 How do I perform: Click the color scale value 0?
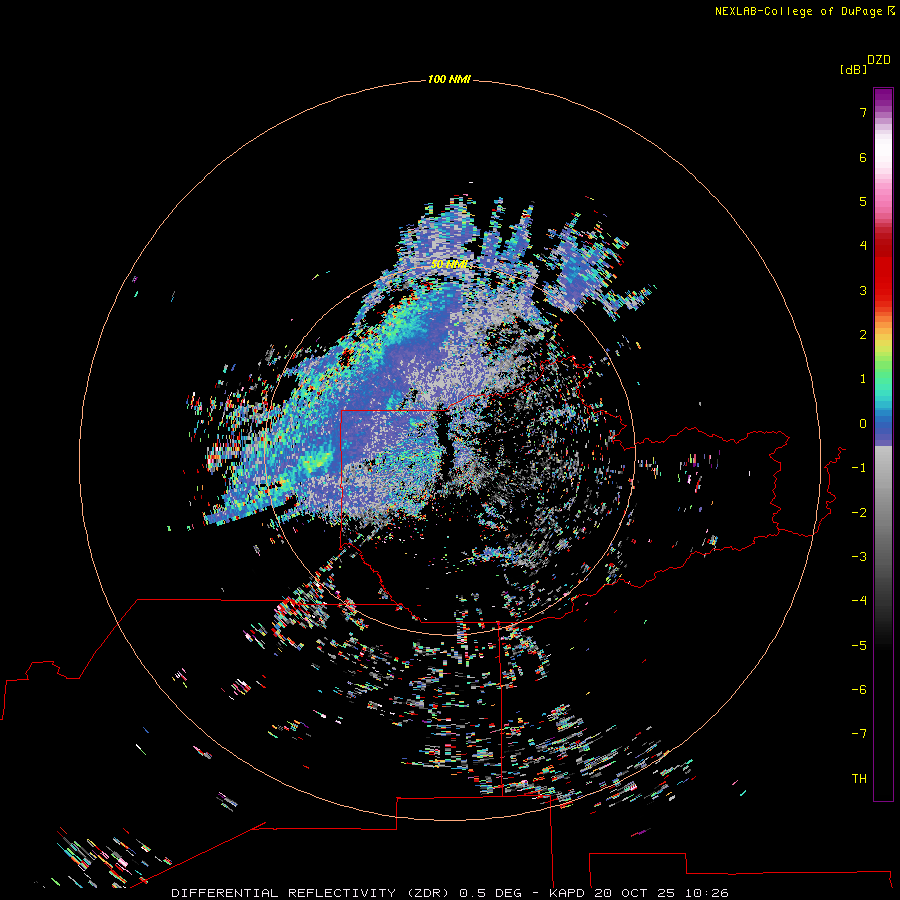click(863, 424)
